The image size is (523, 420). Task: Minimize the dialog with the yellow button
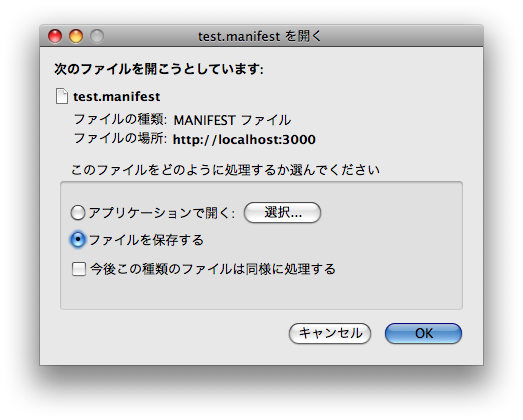(x=76, y=36)
